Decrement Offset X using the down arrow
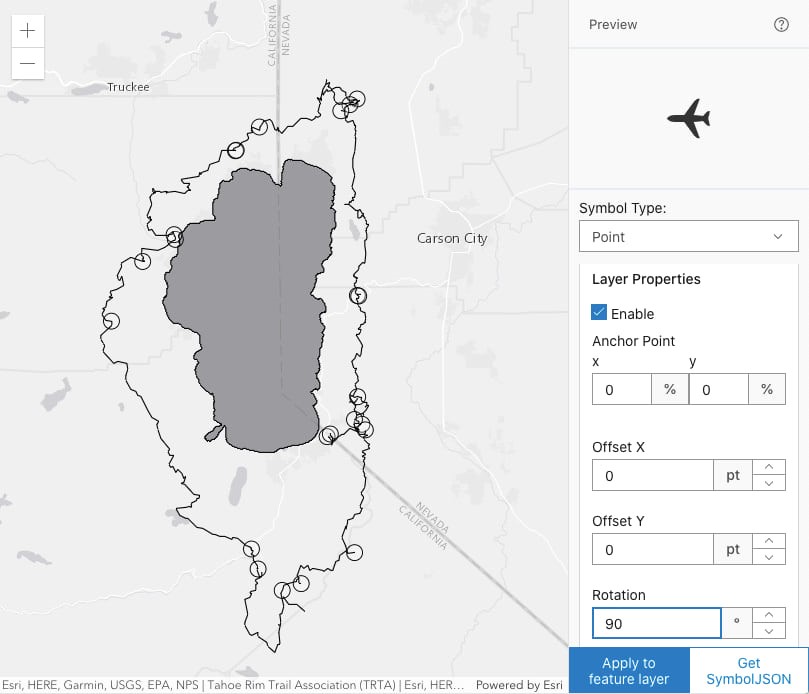 (769, 481)
